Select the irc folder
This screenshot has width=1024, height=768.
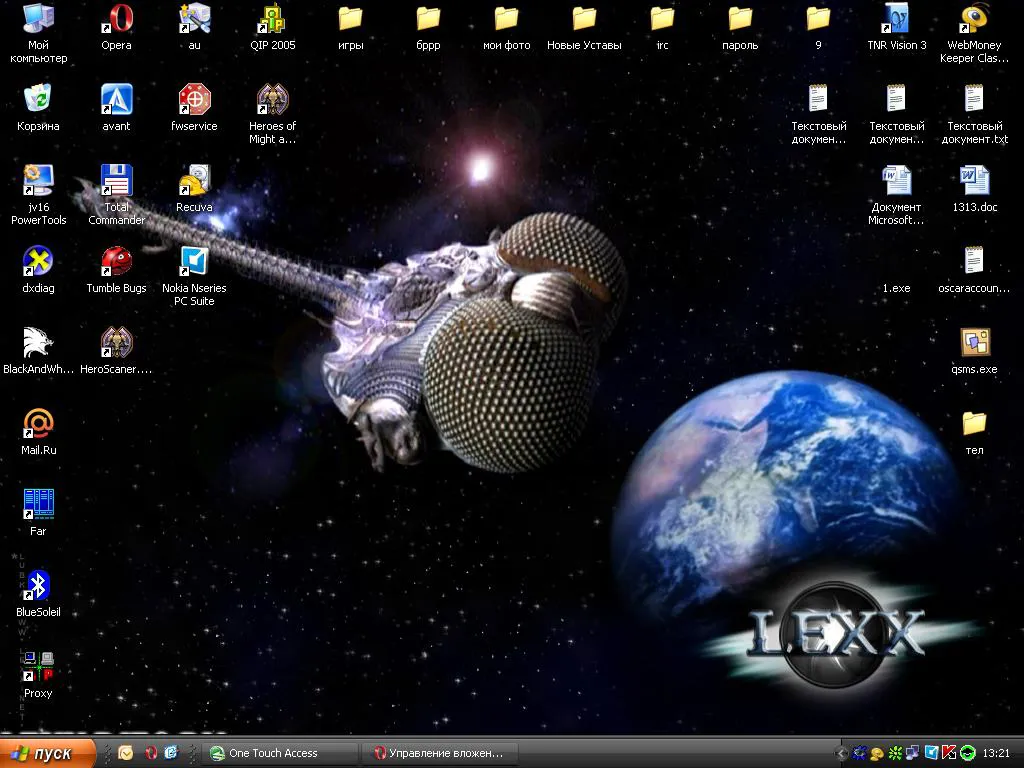(662, 27)
